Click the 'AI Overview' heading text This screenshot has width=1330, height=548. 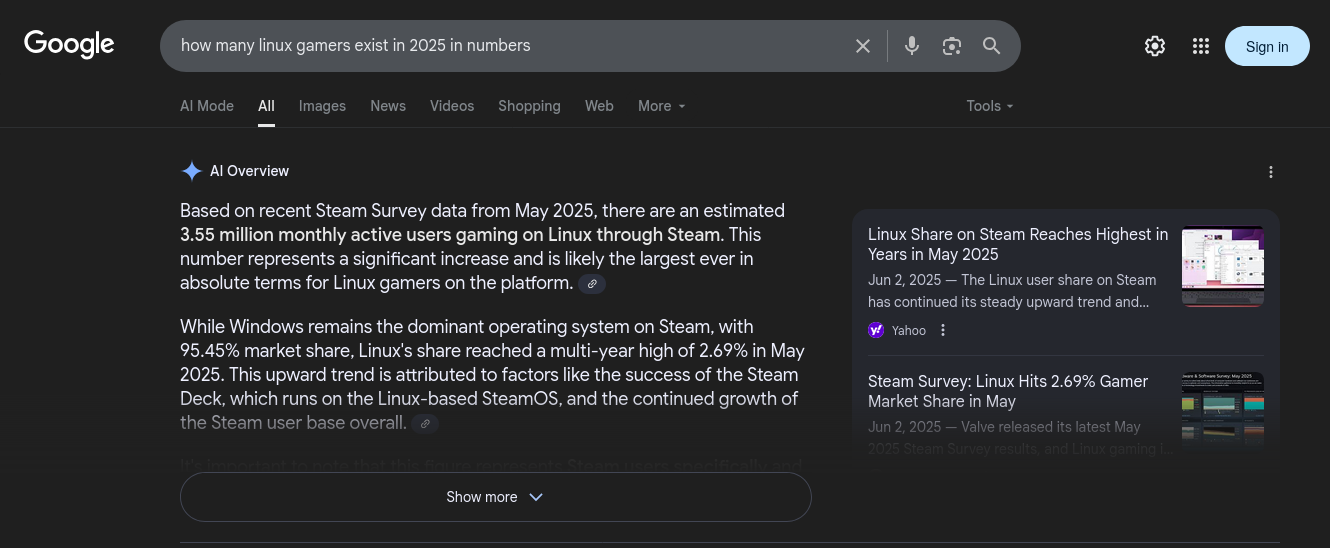click(249, 171)
